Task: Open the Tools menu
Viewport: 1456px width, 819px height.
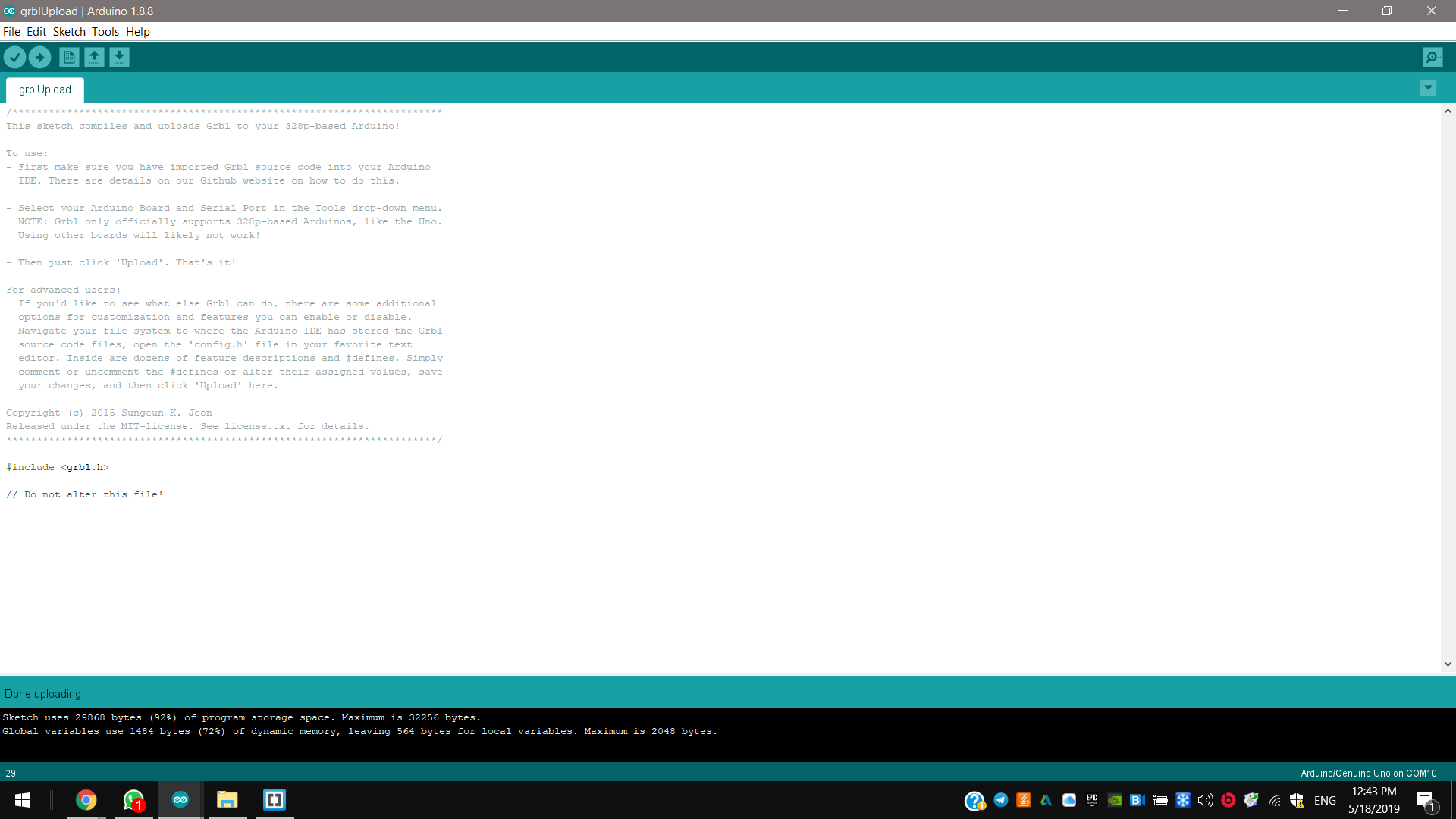Action: click(105, 32)
